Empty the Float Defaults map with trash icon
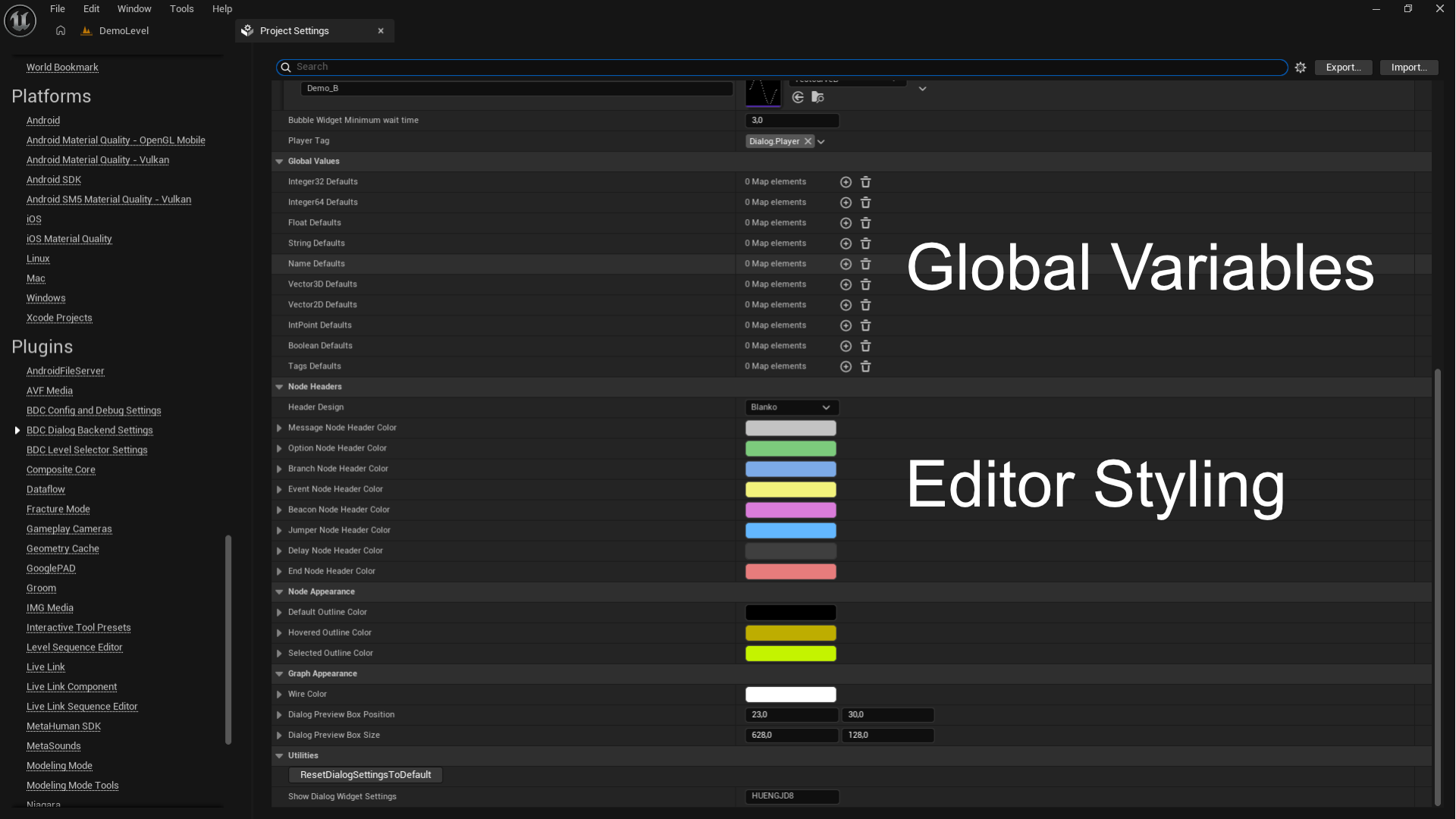 pos(865,223)
